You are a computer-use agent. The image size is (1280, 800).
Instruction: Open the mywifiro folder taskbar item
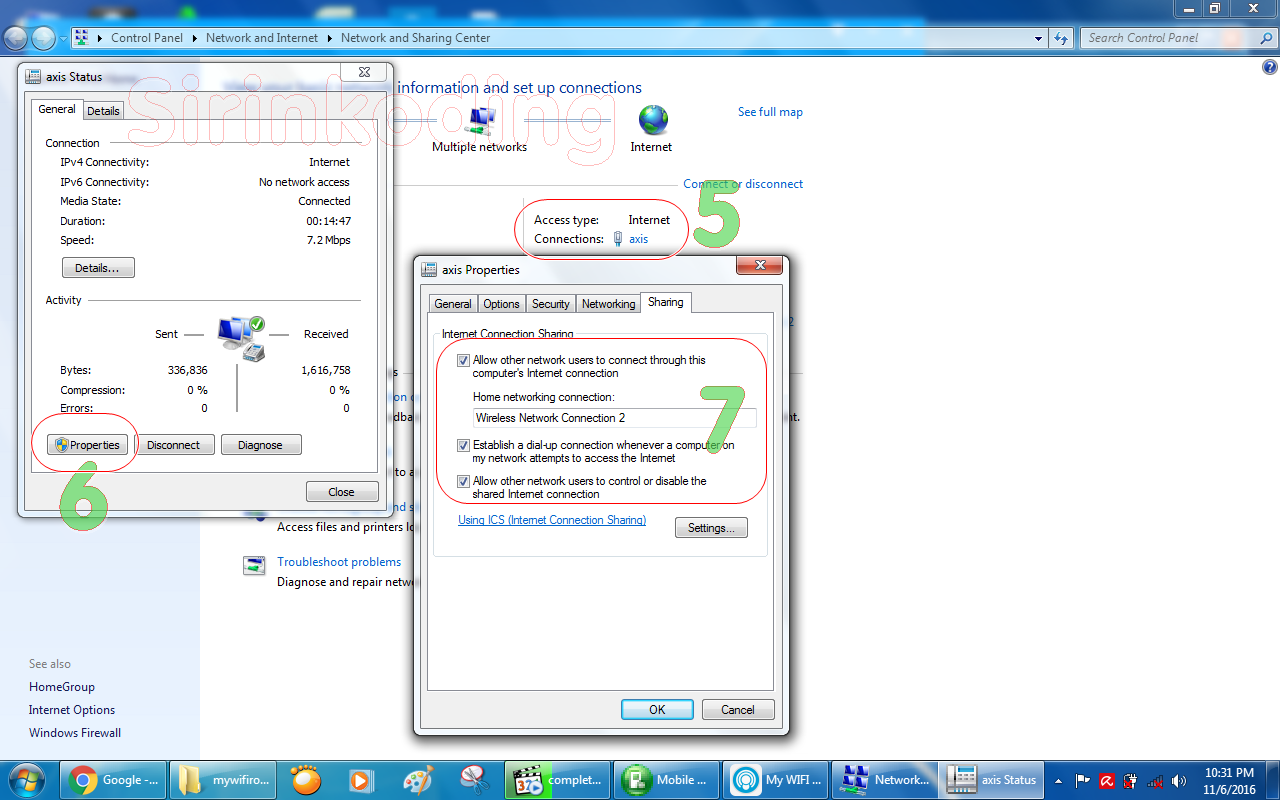click(224, 779)
